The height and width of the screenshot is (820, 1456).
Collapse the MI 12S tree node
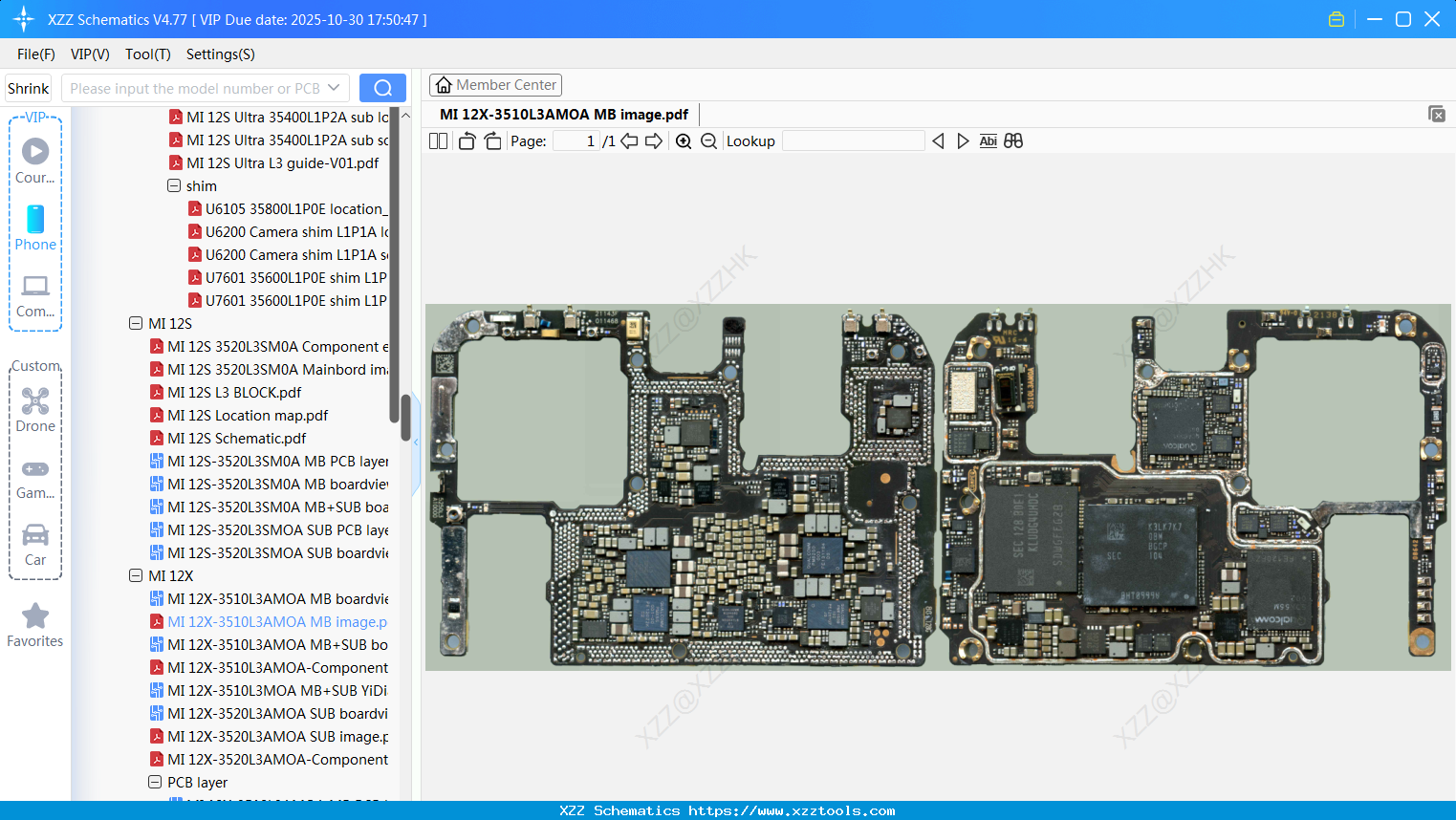point(135,323)
